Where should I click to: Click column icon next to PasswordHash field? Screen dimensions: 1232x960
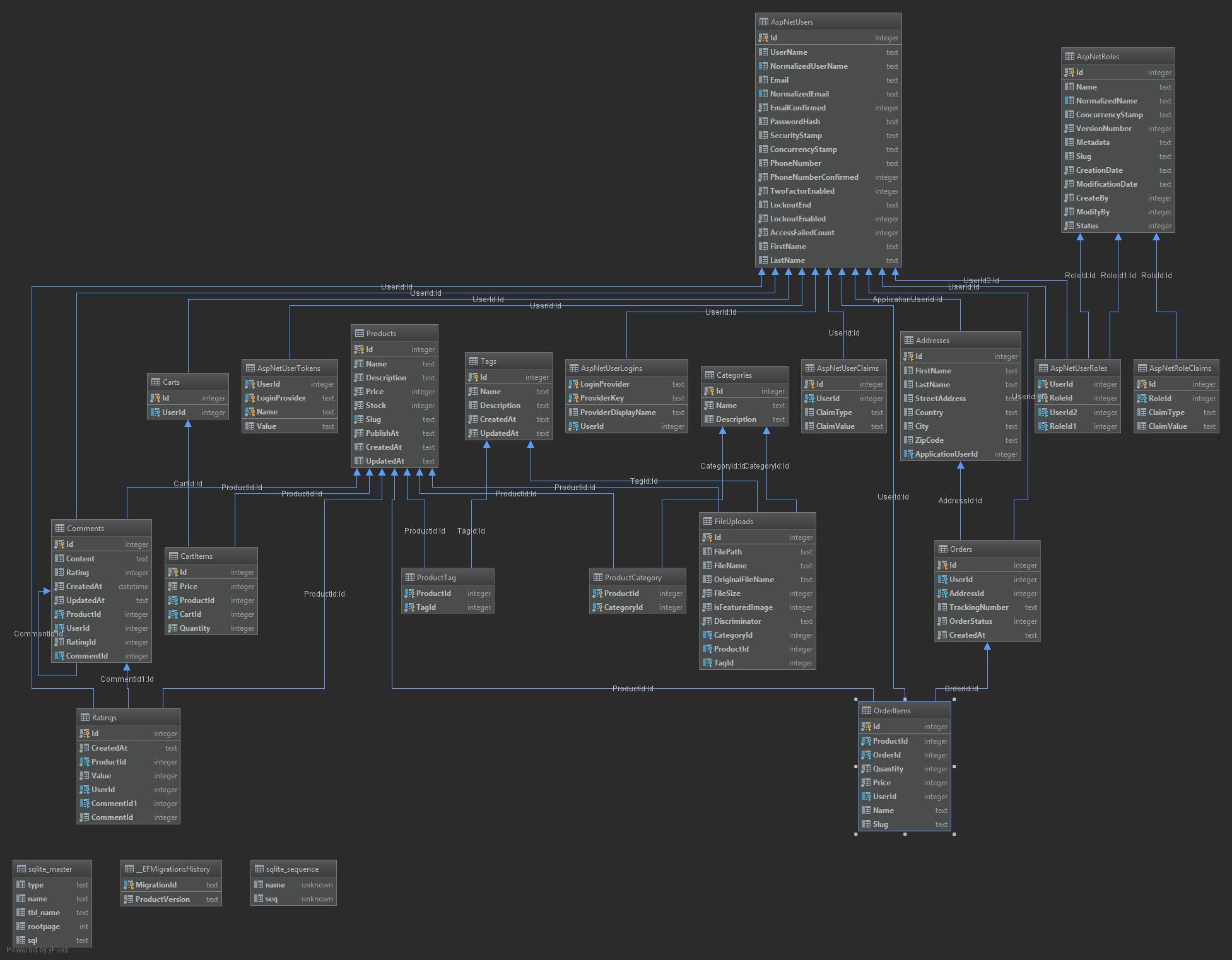[x=763, y=122]
